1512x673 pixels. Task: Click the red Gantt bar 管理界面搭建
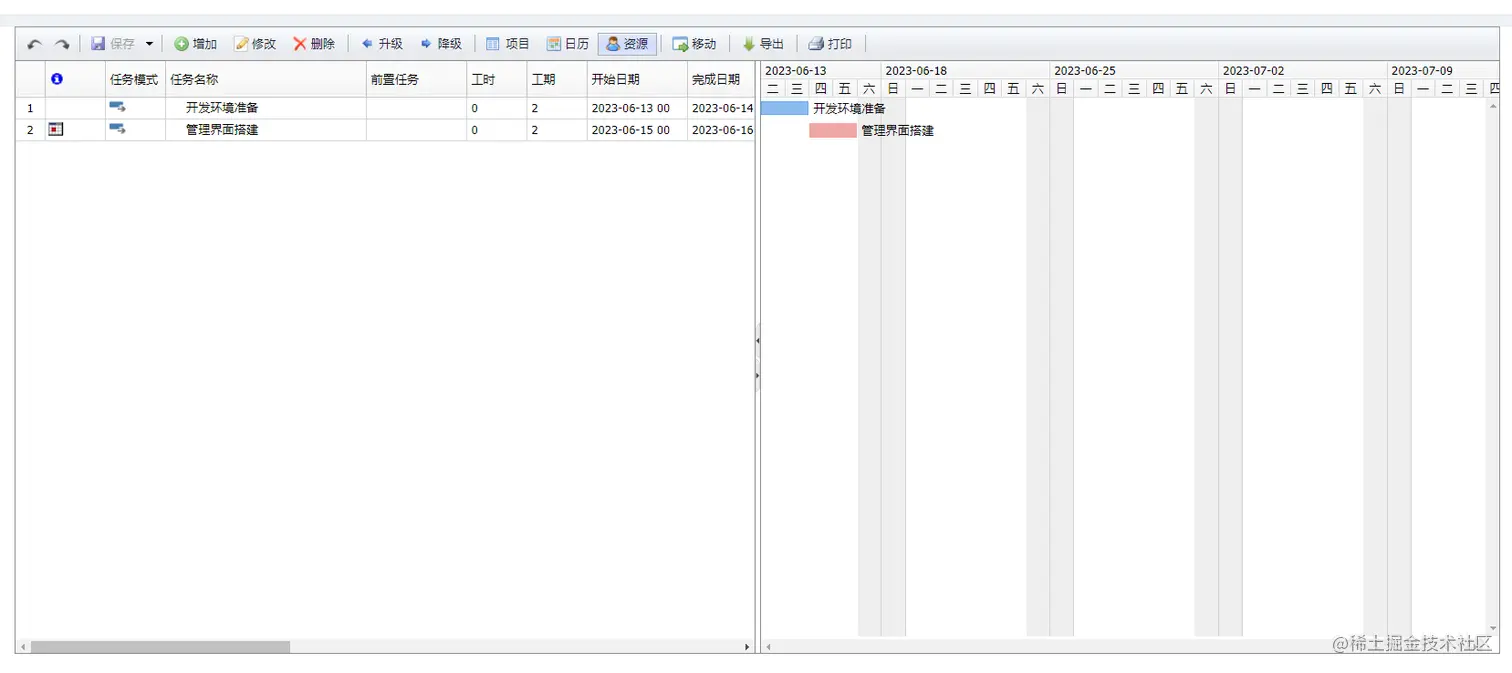833,130
